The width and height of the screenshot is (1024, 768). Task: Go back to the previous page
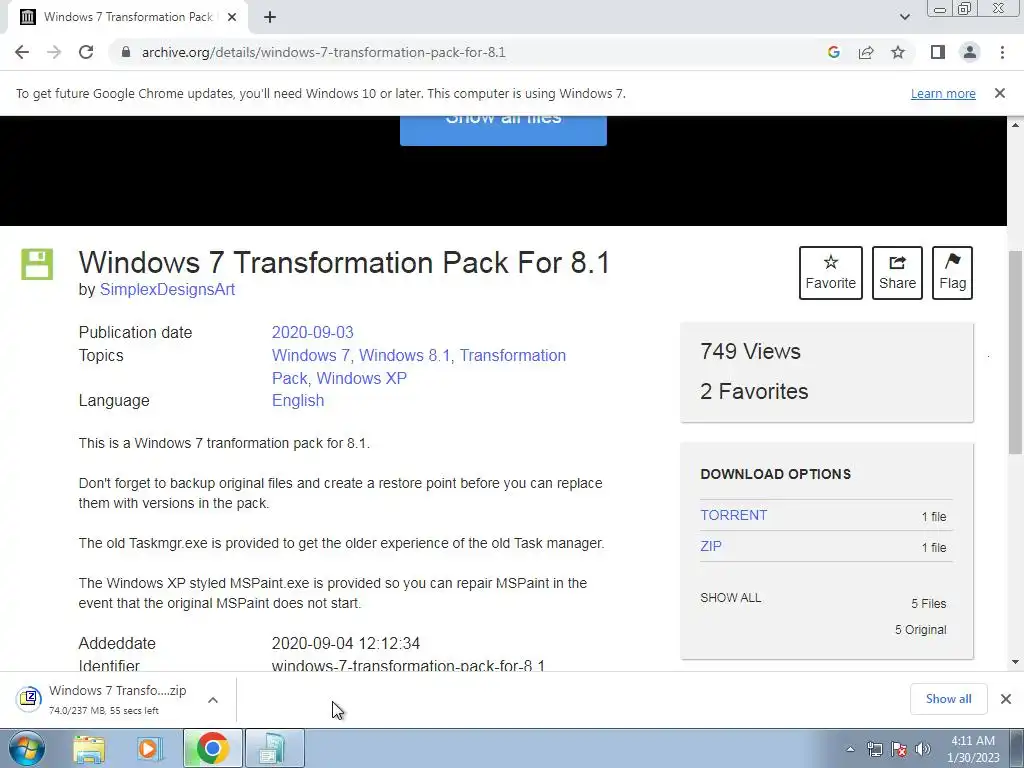pyautogui.click(x=22, y=52)
